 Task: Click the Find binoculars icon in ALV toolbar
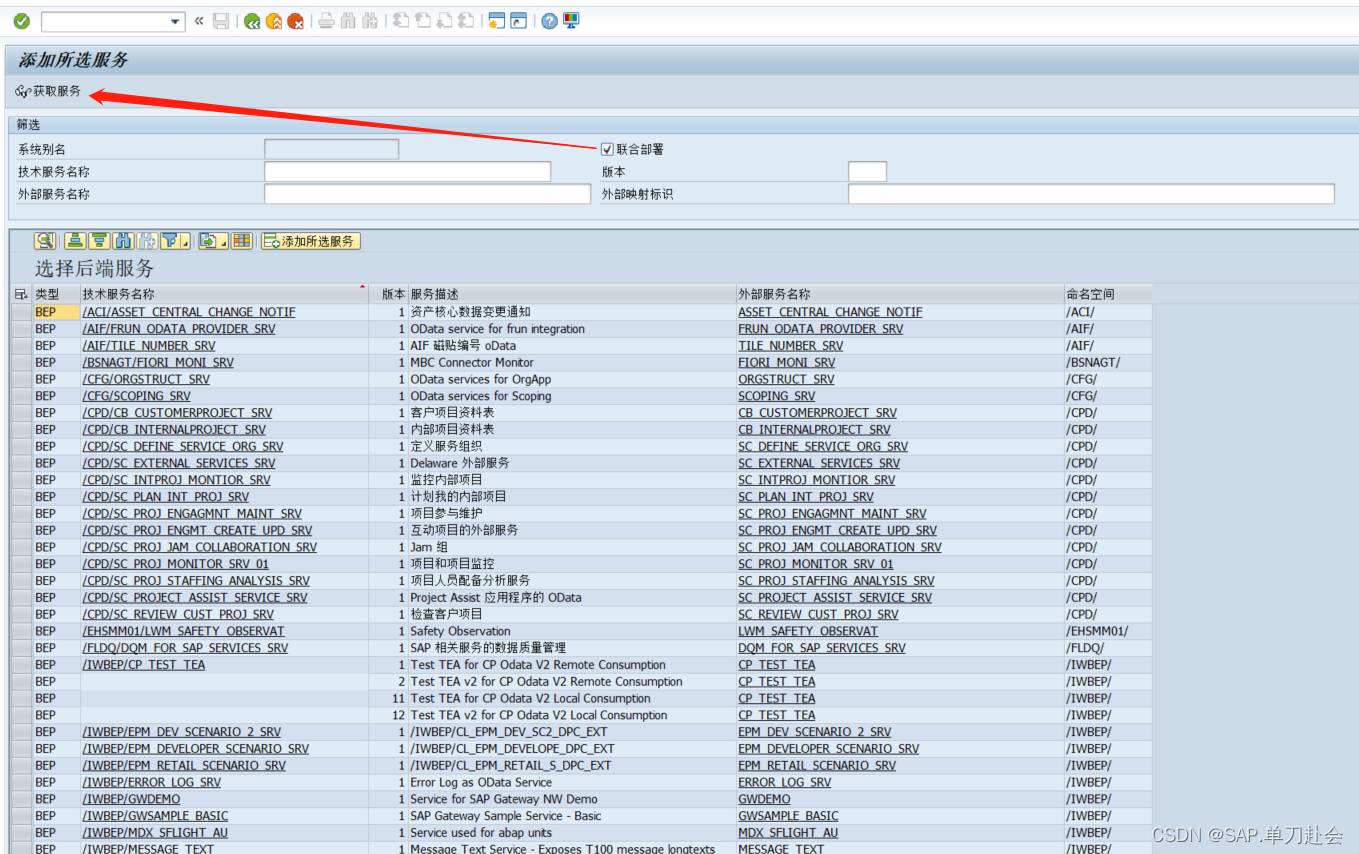pyautogui.click(x=123, y=241)
